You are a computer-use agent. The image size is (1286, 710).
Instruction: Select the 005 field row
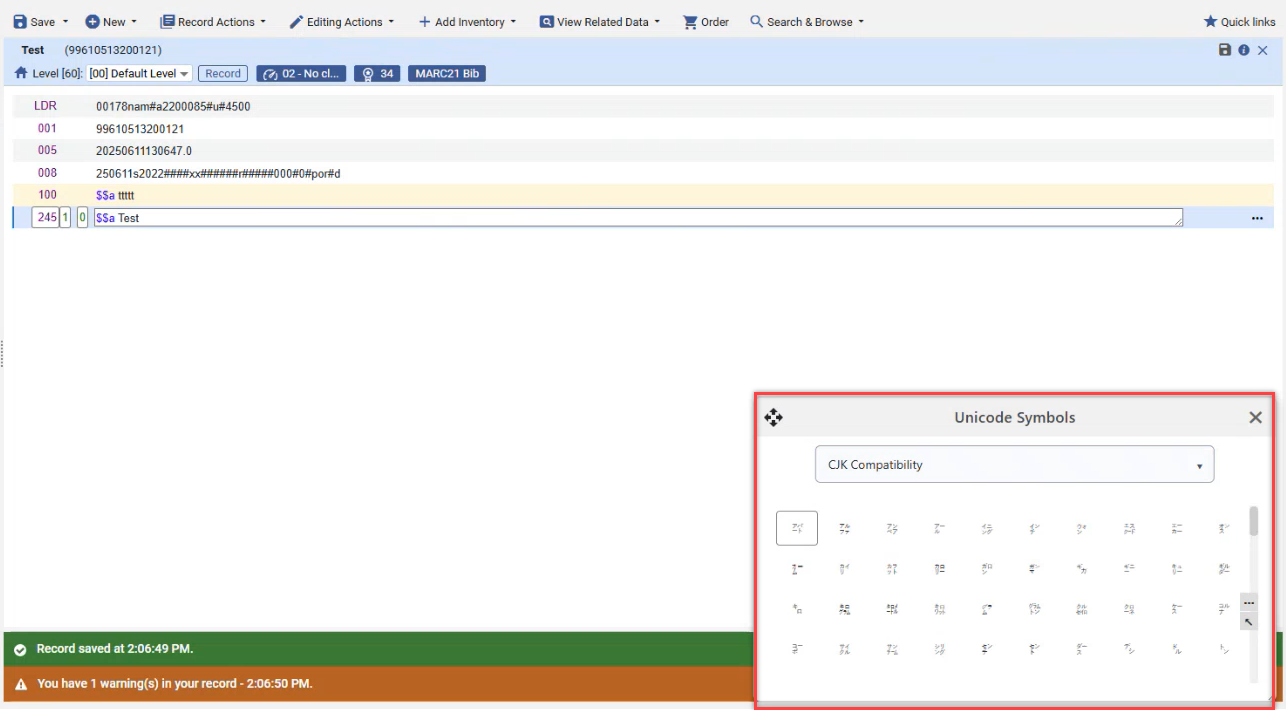tap(643, 151)
